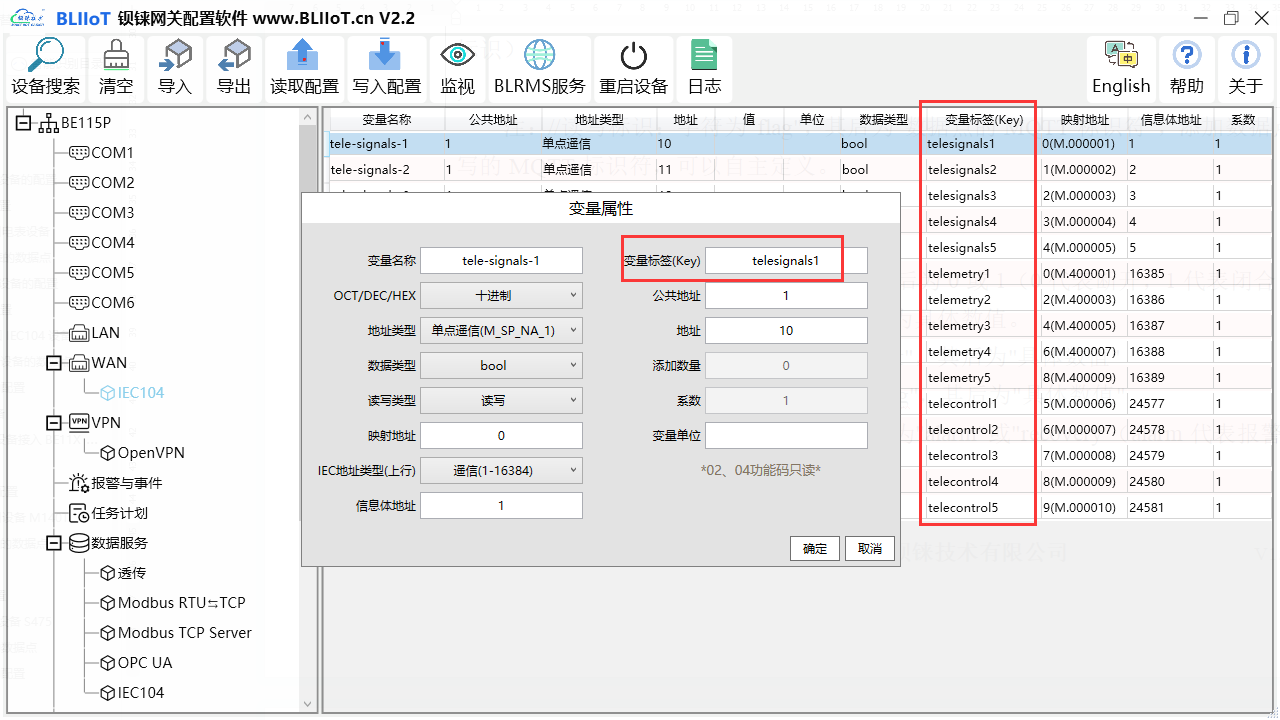
Task: Open the IEC地址类型 遥信(1-16384) dropdown
Action: tap(501, 470)
